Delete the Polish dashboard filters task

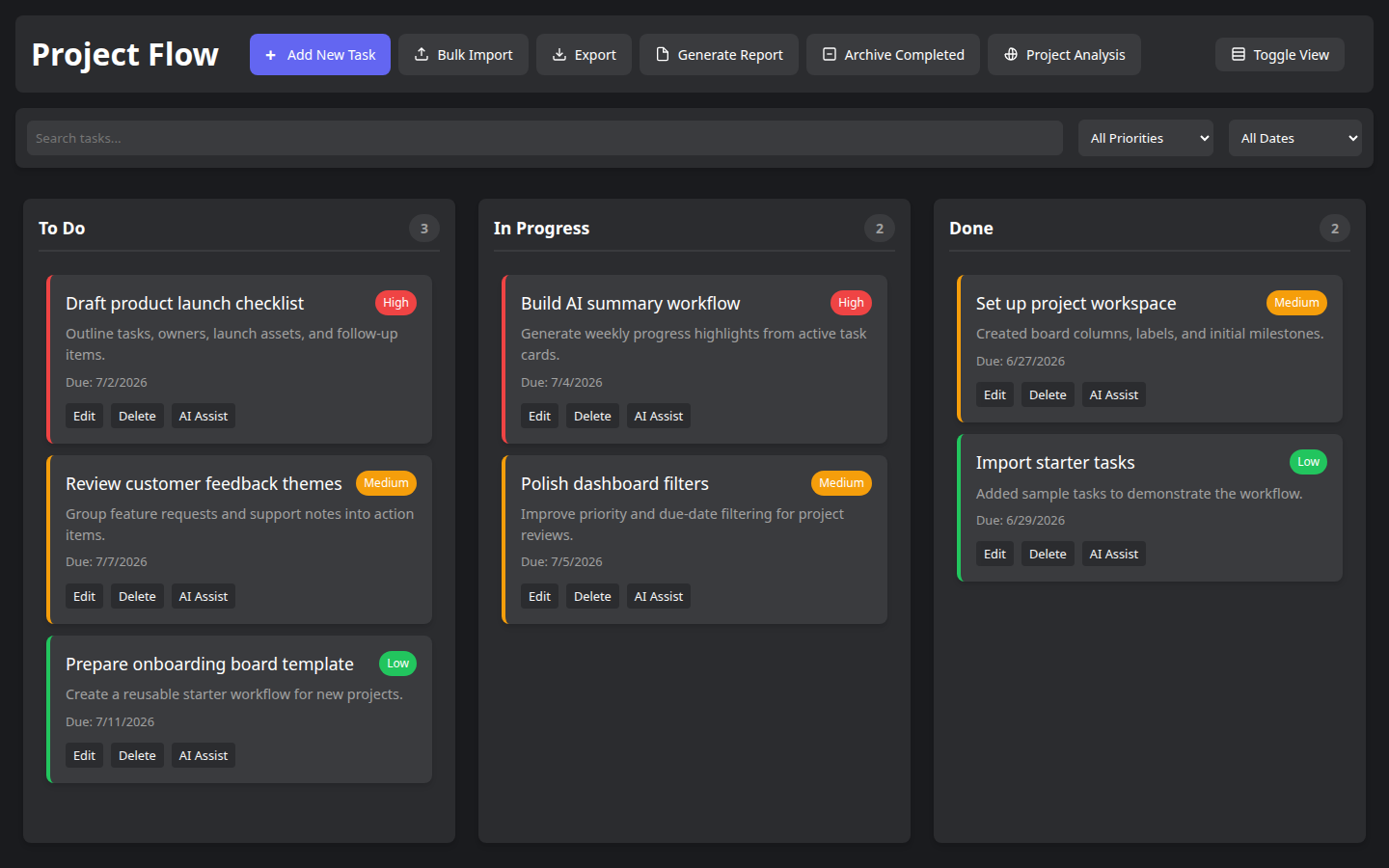pyautogui.click(x=592, y=596)
